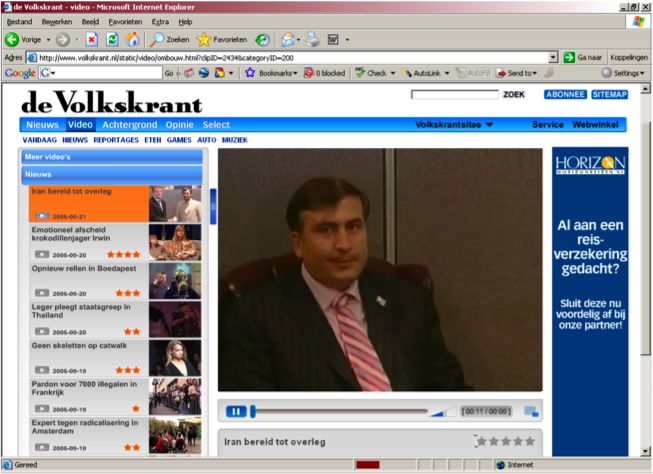The width and height of the screenshot is (653, 474).
Task: Pause the video with the player button
Action: [237, 411]
